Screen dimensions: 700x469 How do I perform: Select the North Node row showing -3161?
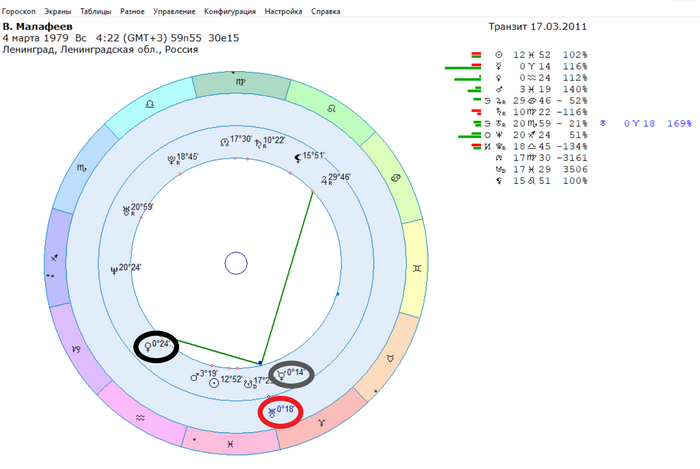[x=542, y=158]
